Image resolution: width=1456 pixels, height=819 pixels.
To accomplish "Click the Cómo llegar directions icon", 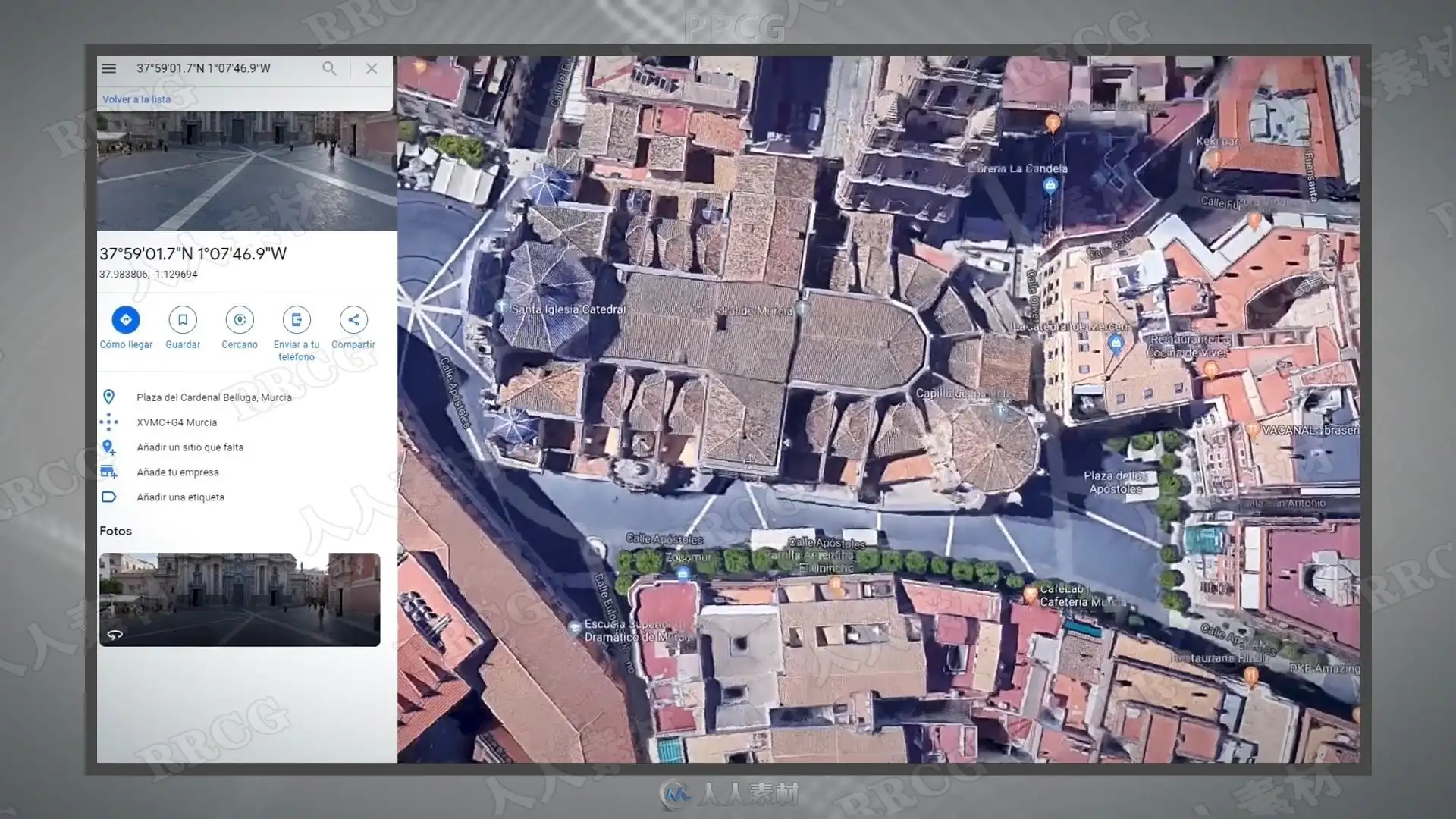I will pyautogui.click(x=126, y=320).
